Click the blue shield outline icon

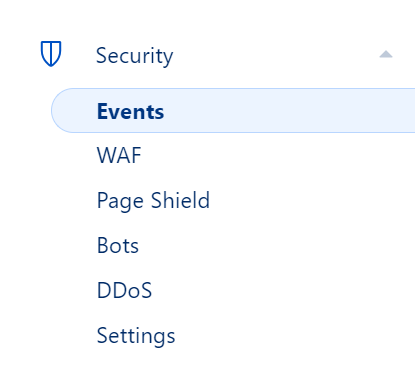click(51, 54)
